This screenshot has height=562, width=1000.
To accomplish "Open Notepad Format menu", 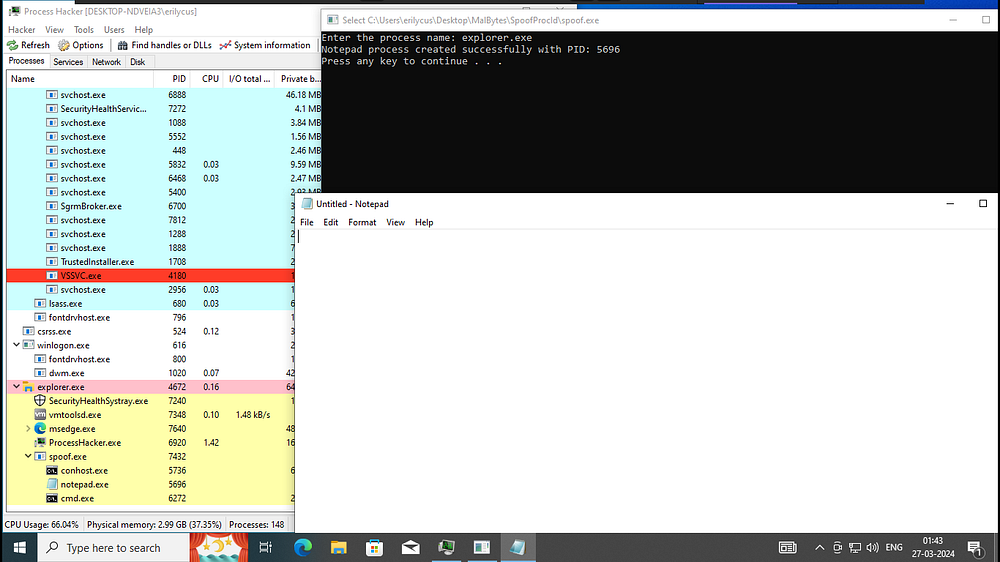I will pyautogui.click(x=362, y=222).
